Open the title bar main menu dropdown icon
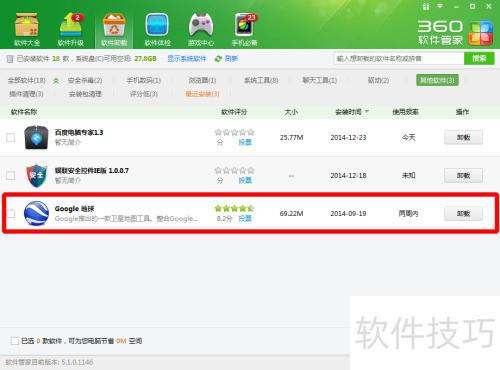The image size is (500, 370). click(440, 6)
